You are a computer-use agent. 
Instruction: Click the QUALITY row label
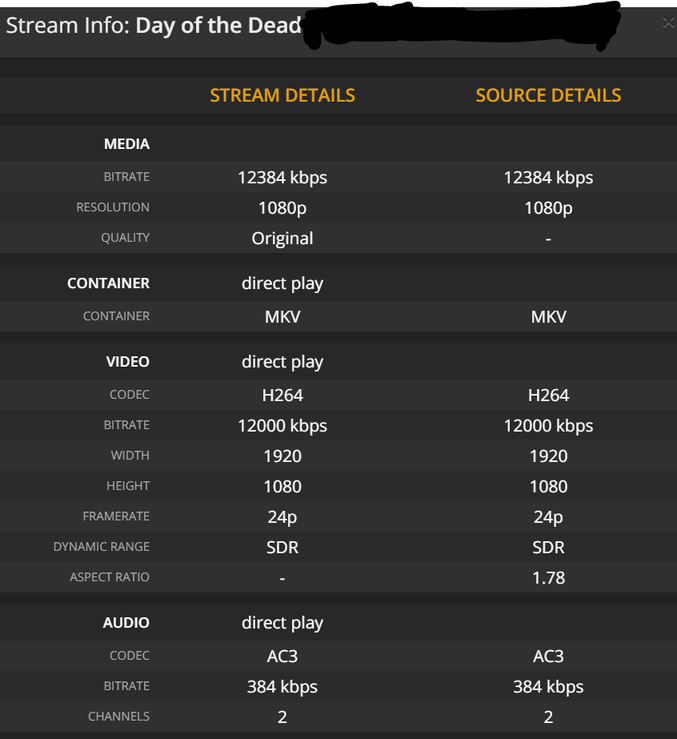(126, 238)
